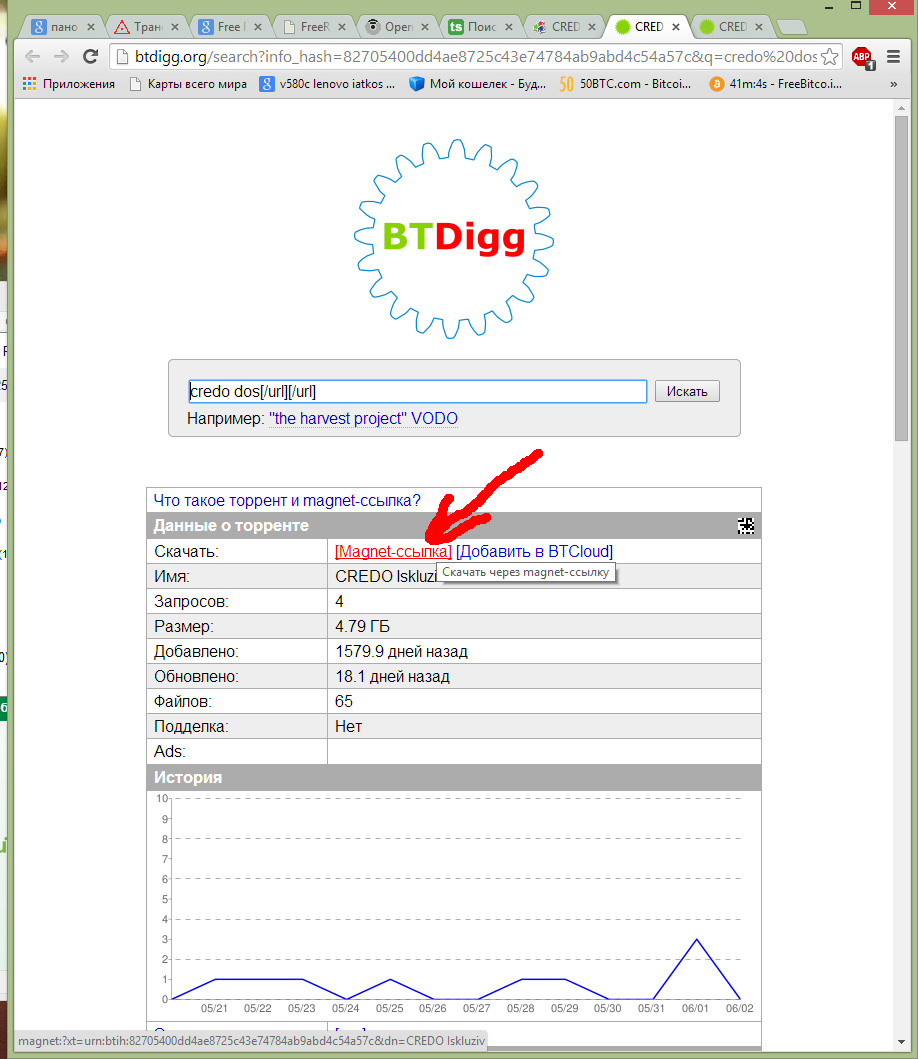Viewport: 918px width, 1059px height.
Task: Switch to the Free F tab
Action: (231, 27)
